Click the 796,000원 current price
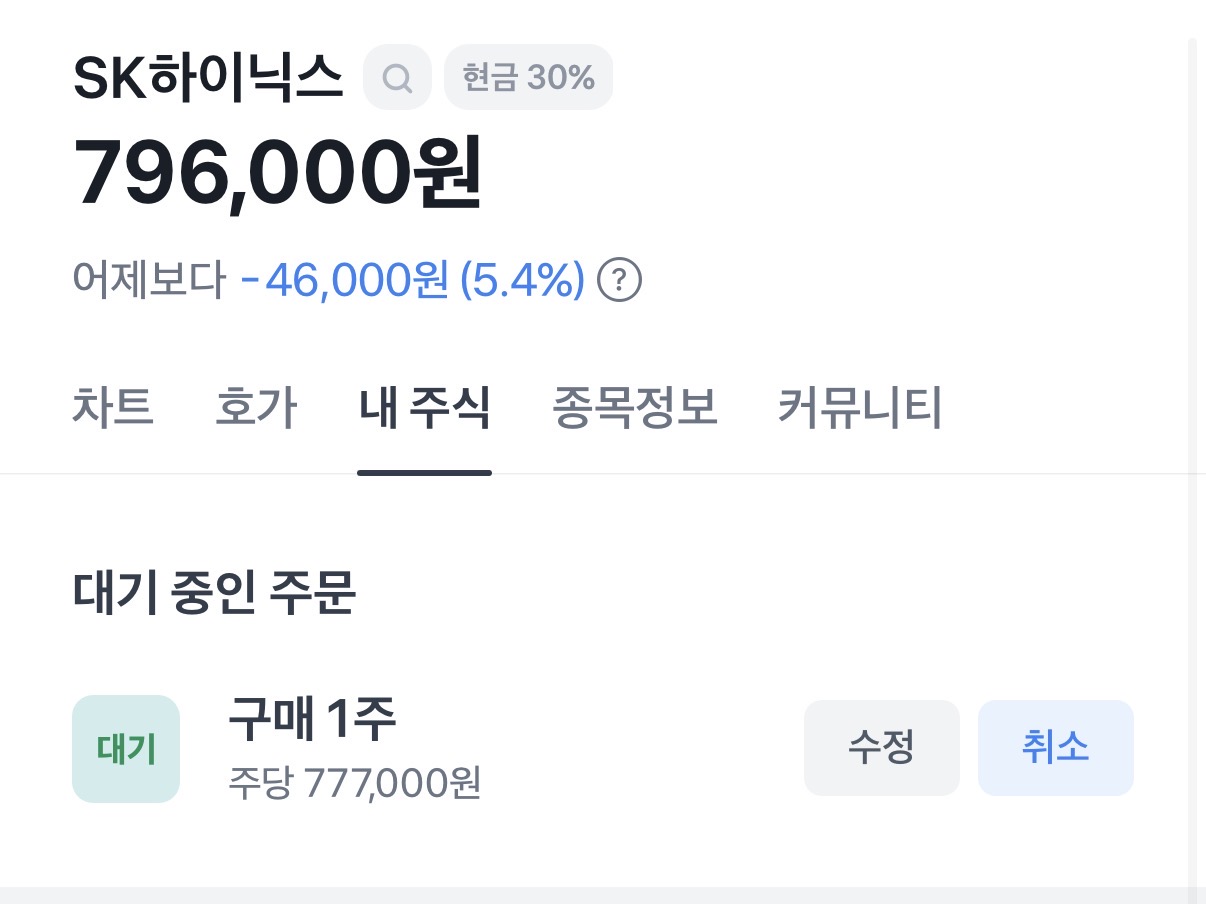The image size is (1206, 904). click(278, 172)
